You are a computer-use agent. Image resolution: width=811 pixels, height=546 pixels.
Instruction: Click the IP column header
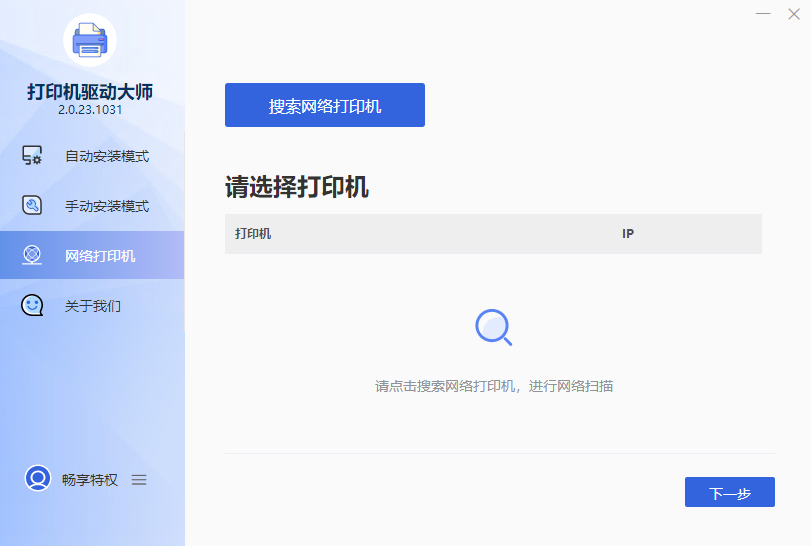click(x=628, y=234)
